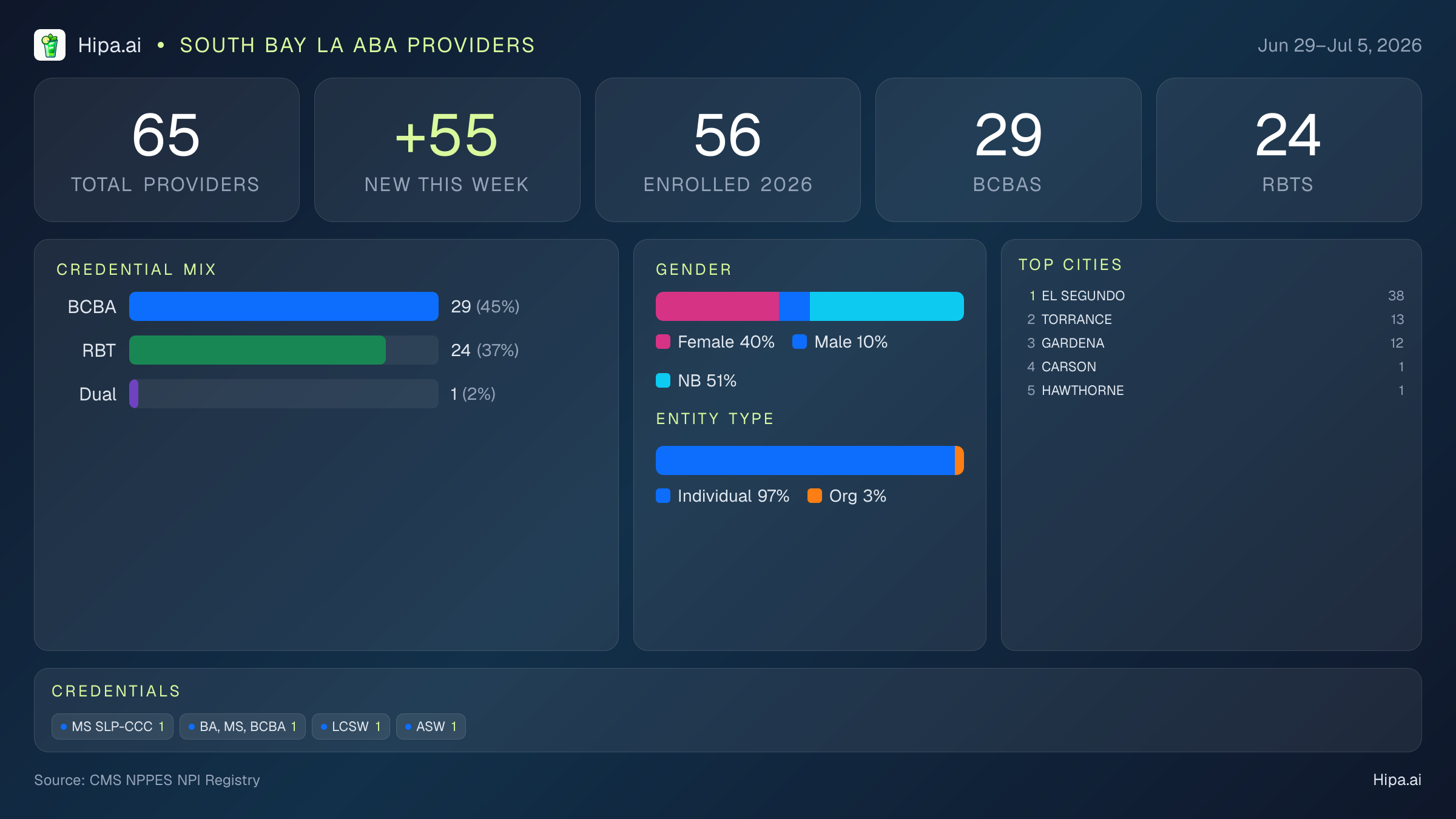The width and height of the screenshot is (1456, 819).
Task: Click the Top Cities heading
Action: tap(1071, 265)
